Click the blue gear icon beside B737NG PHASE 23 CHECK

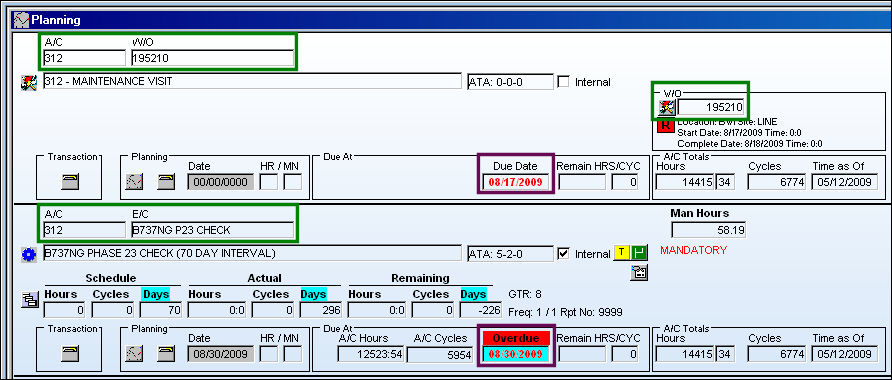tap(28, 254)
